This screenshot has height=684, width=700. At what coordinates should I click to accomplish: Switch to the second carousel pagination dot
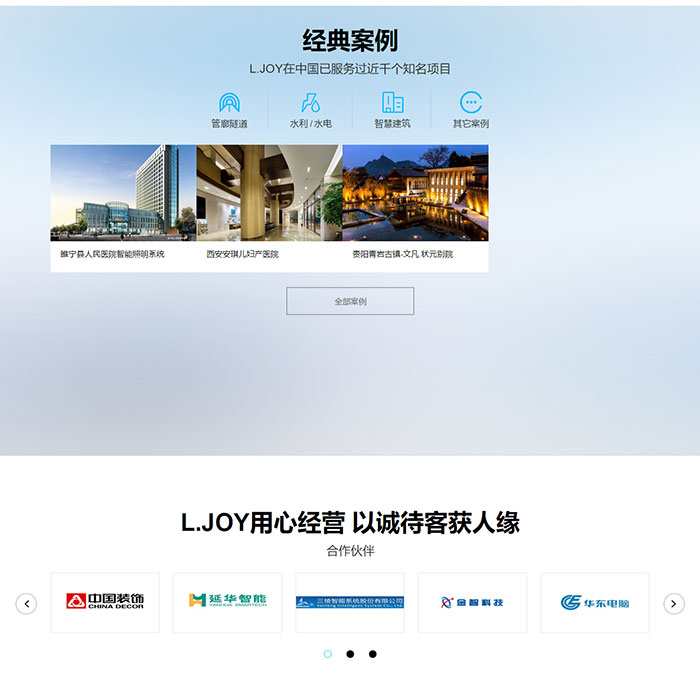pyautogui.click(x=350, y=654)
